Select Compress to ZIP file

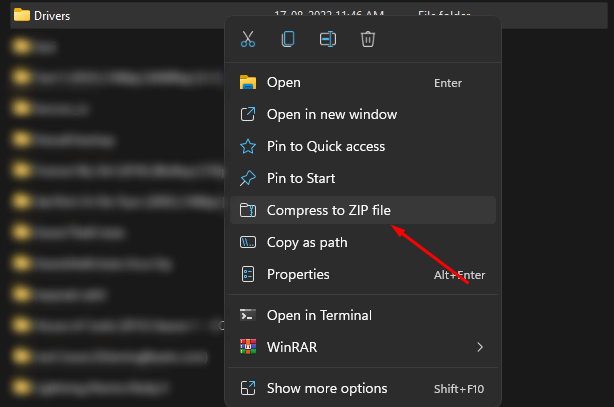pos(329,210)
